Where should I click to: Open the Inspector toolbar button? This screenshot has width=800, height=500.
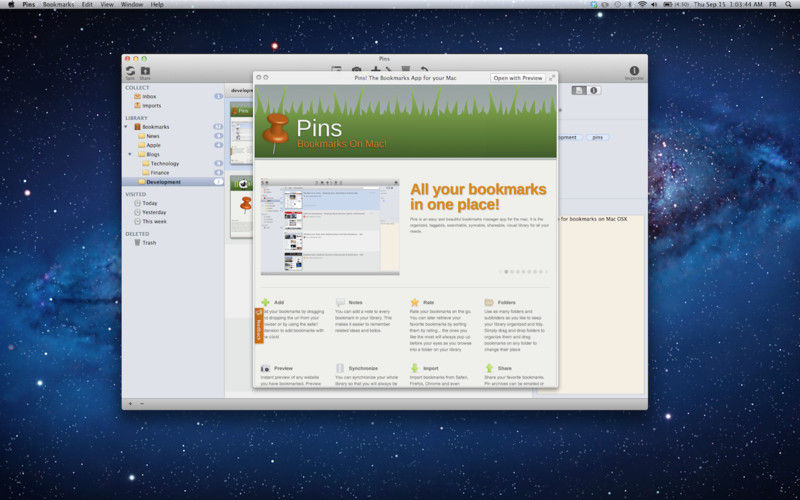(634, 71)
